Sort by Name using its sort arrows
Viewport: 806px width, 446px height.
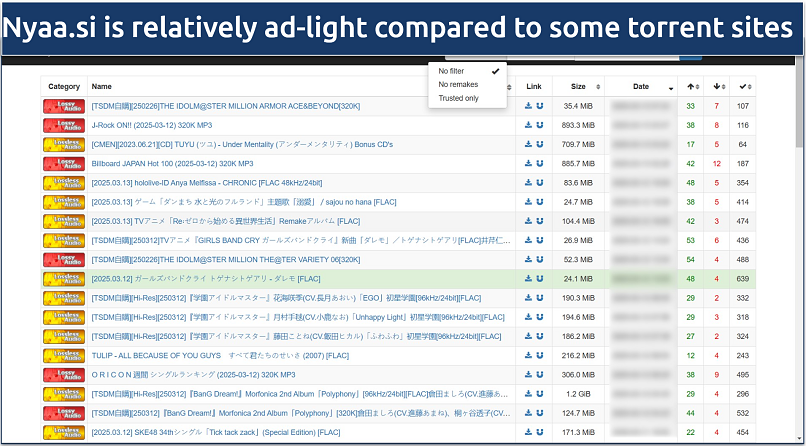(509, 87)
